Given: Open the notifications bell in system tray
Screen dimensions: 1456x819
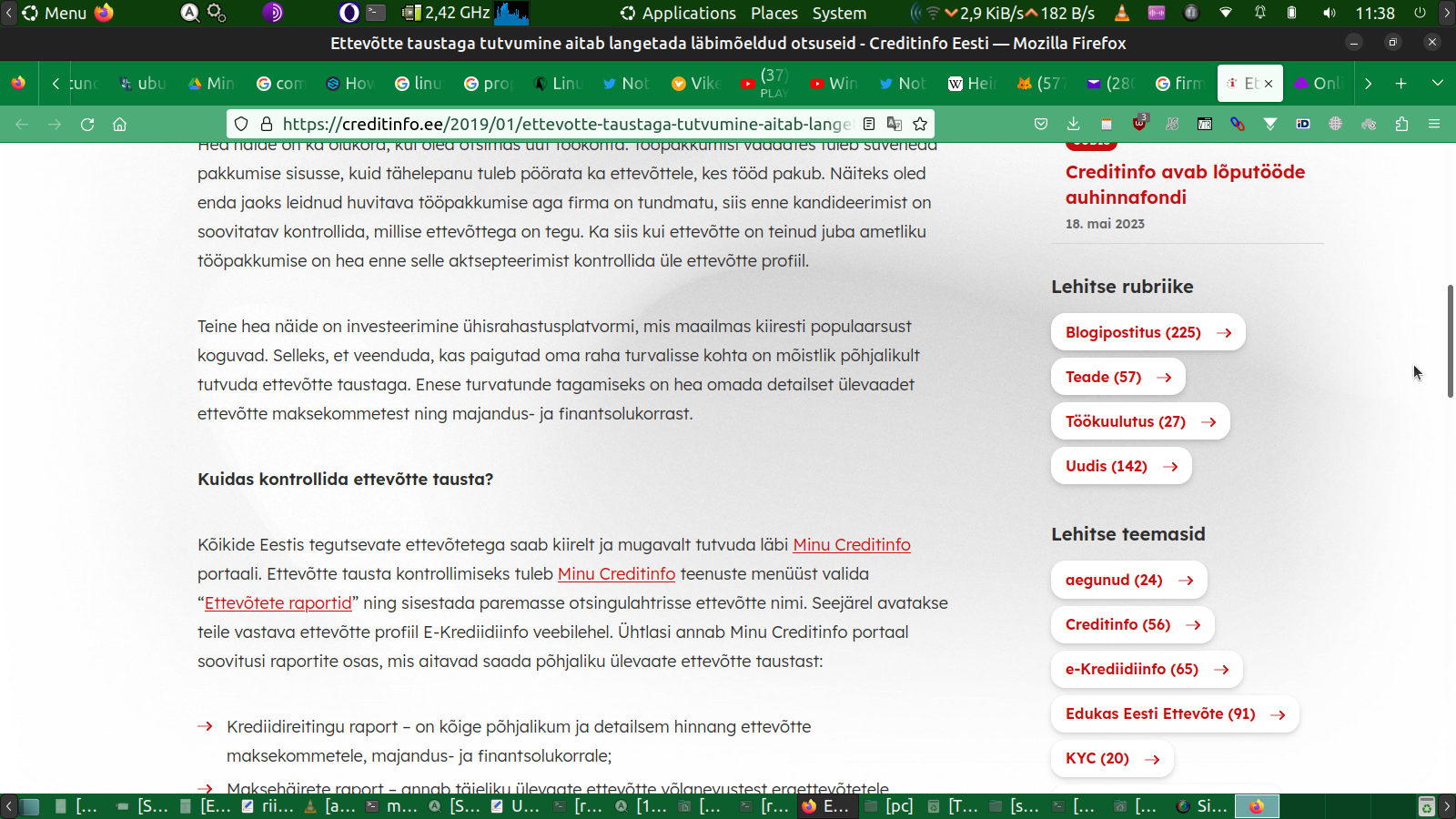Looking at the screenshot, I should [x=1260, y=13].
